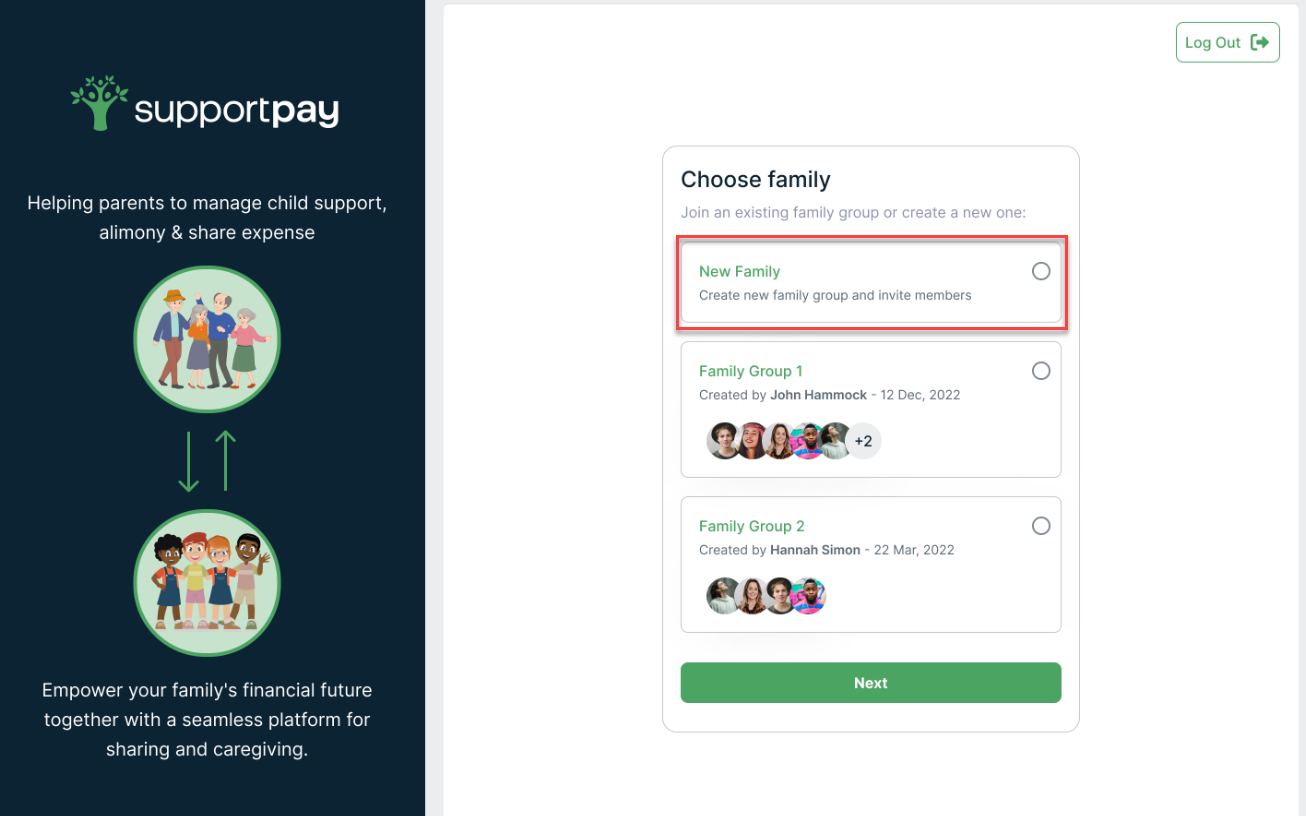Screen dimensions: 1306x816
Task: Click the Log Out button
Action: 1227,42
